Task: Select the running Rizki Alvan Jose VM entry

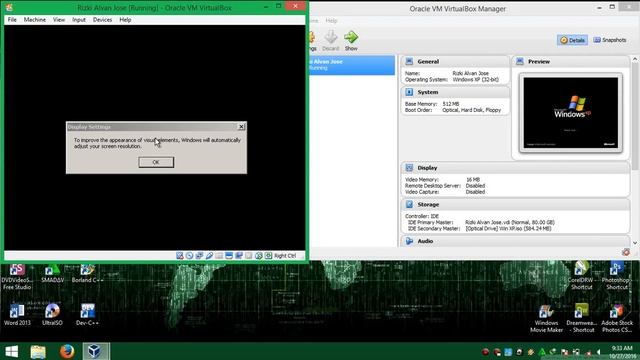Action: point(352,65)
